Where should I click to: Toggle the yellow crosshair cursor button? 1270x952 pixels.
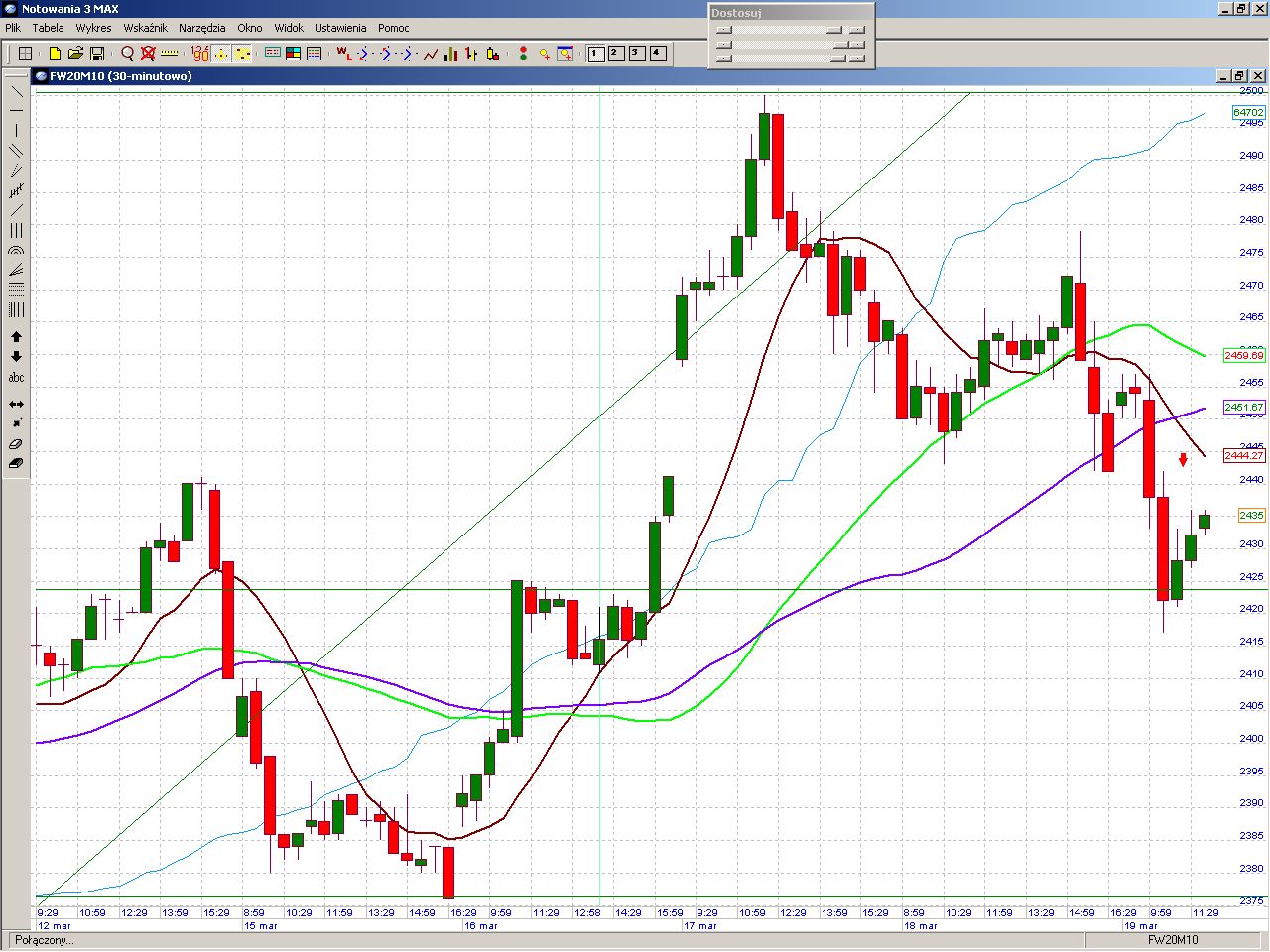click(x=221, y=54)
